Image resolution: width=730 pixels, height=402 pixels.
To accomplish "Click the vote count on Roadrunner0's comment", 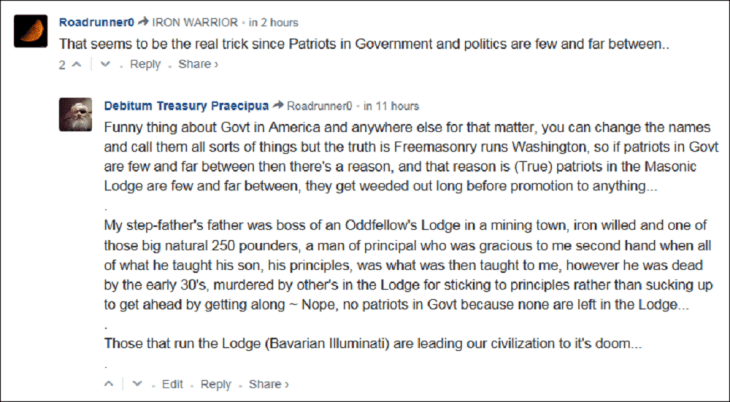I will 61,65.
